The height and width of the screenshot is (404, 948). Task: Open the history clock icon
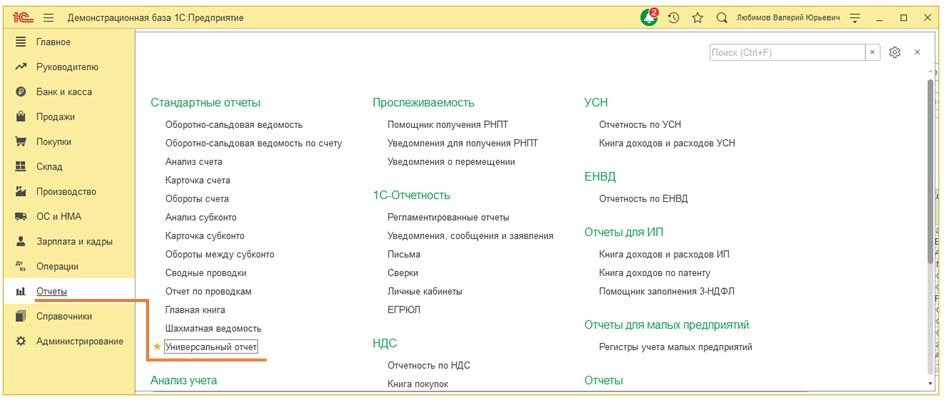point(674,18)
